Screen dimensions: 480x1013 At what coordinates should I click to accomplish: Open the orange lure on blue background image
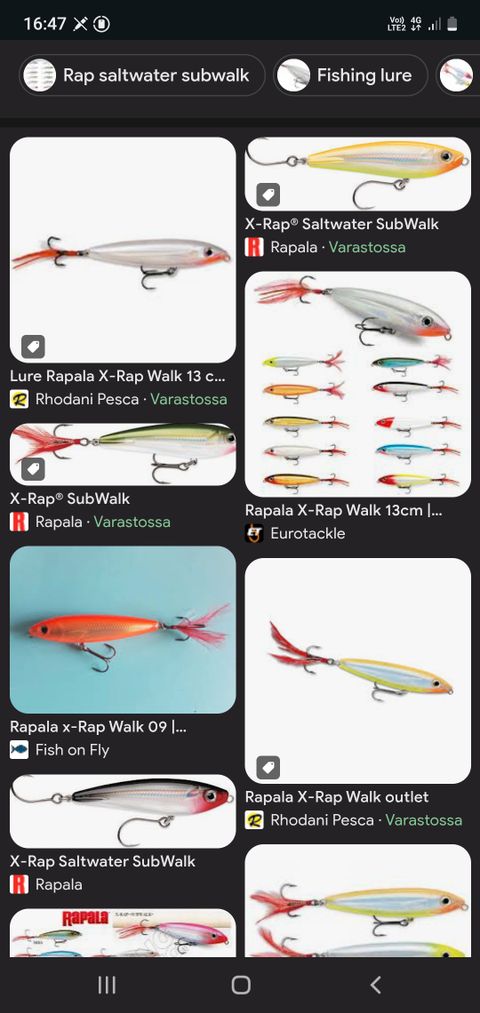tap(123, 630)
